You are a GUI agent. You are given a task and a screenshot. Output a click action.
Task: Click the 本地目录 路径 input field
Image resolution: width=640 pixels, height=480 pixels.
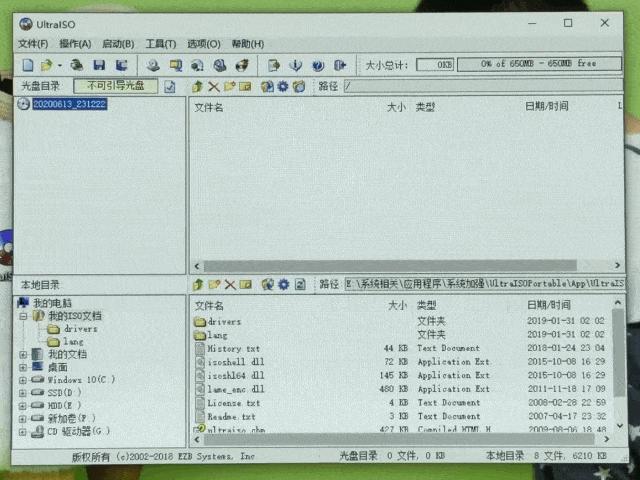(484, 284)
